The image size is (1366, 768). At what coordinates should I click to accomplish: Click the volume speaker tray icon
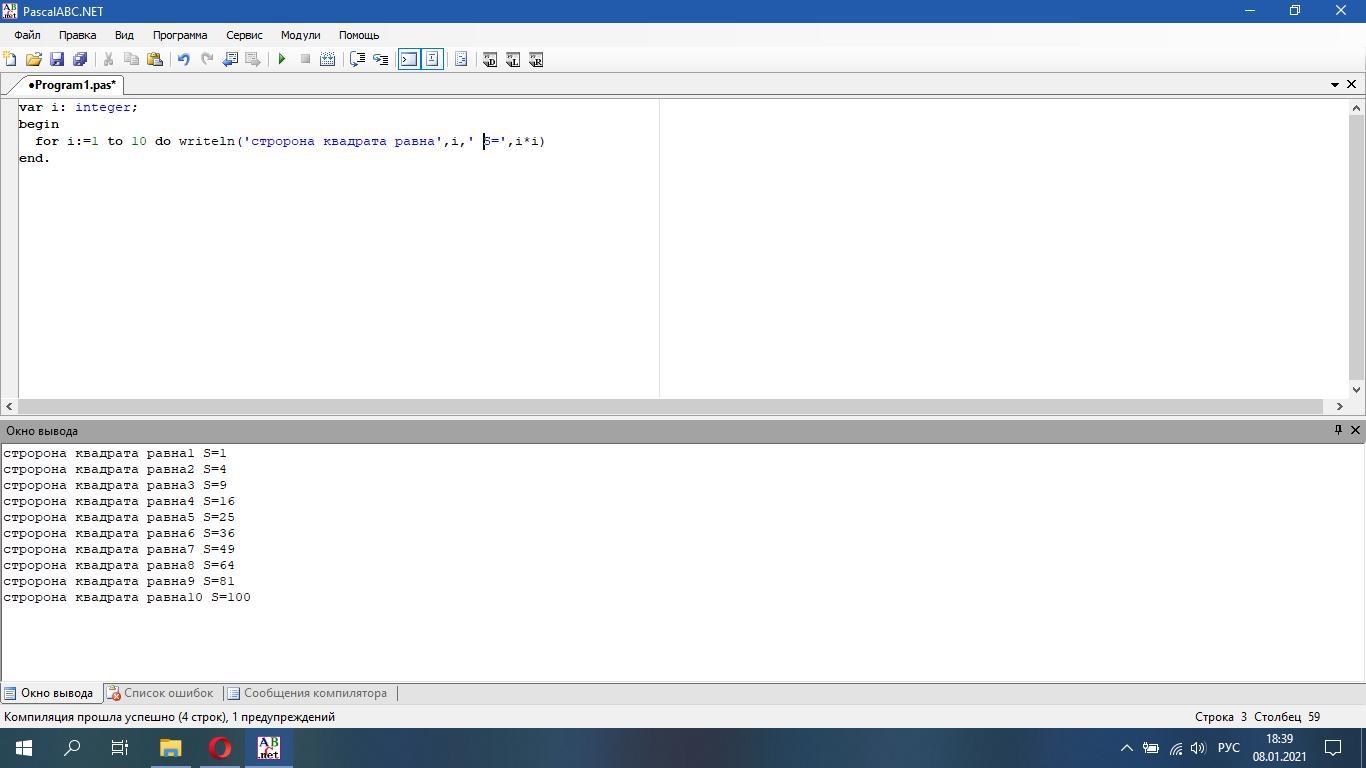[1198, 748]
